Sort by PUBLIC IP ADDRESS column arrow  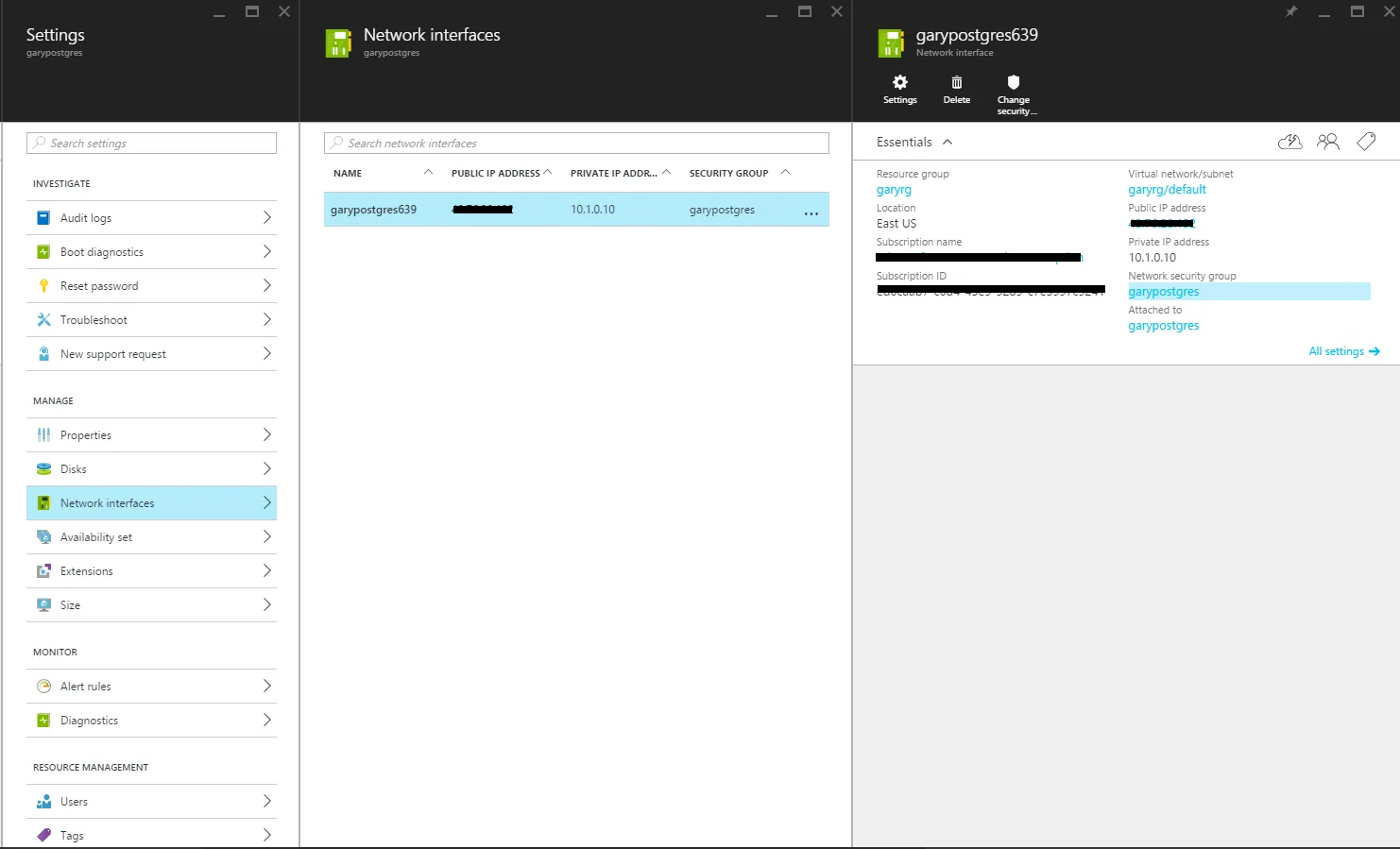point(548,172)
